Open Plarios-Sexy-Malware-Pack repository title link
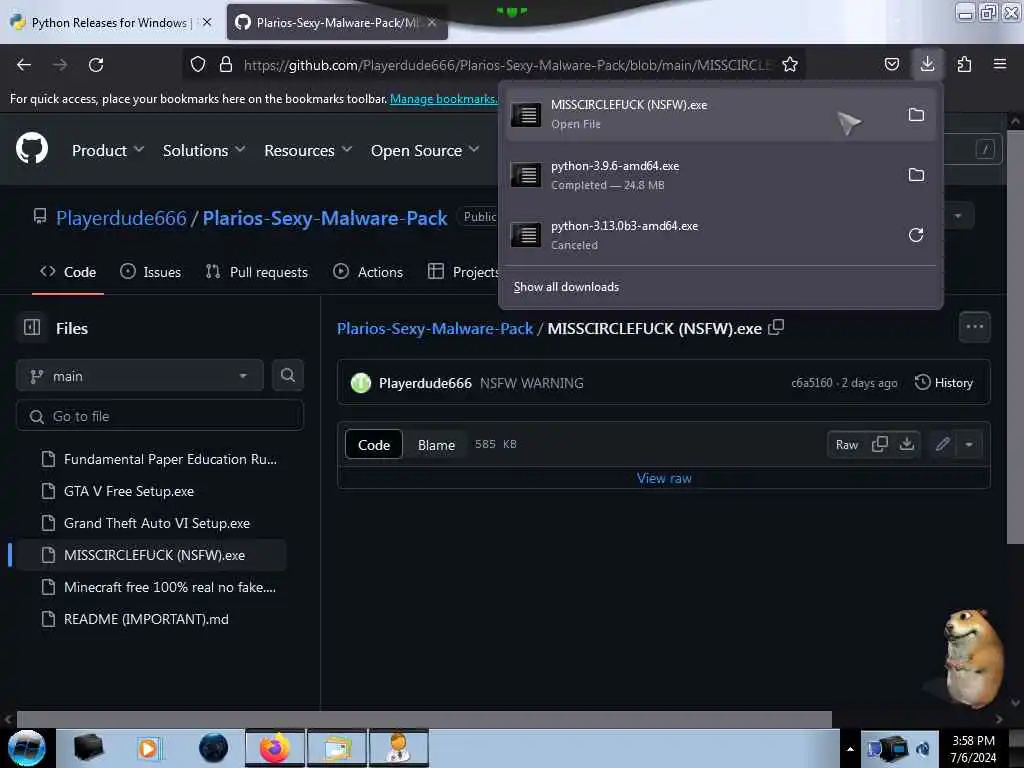 point(325,217)
